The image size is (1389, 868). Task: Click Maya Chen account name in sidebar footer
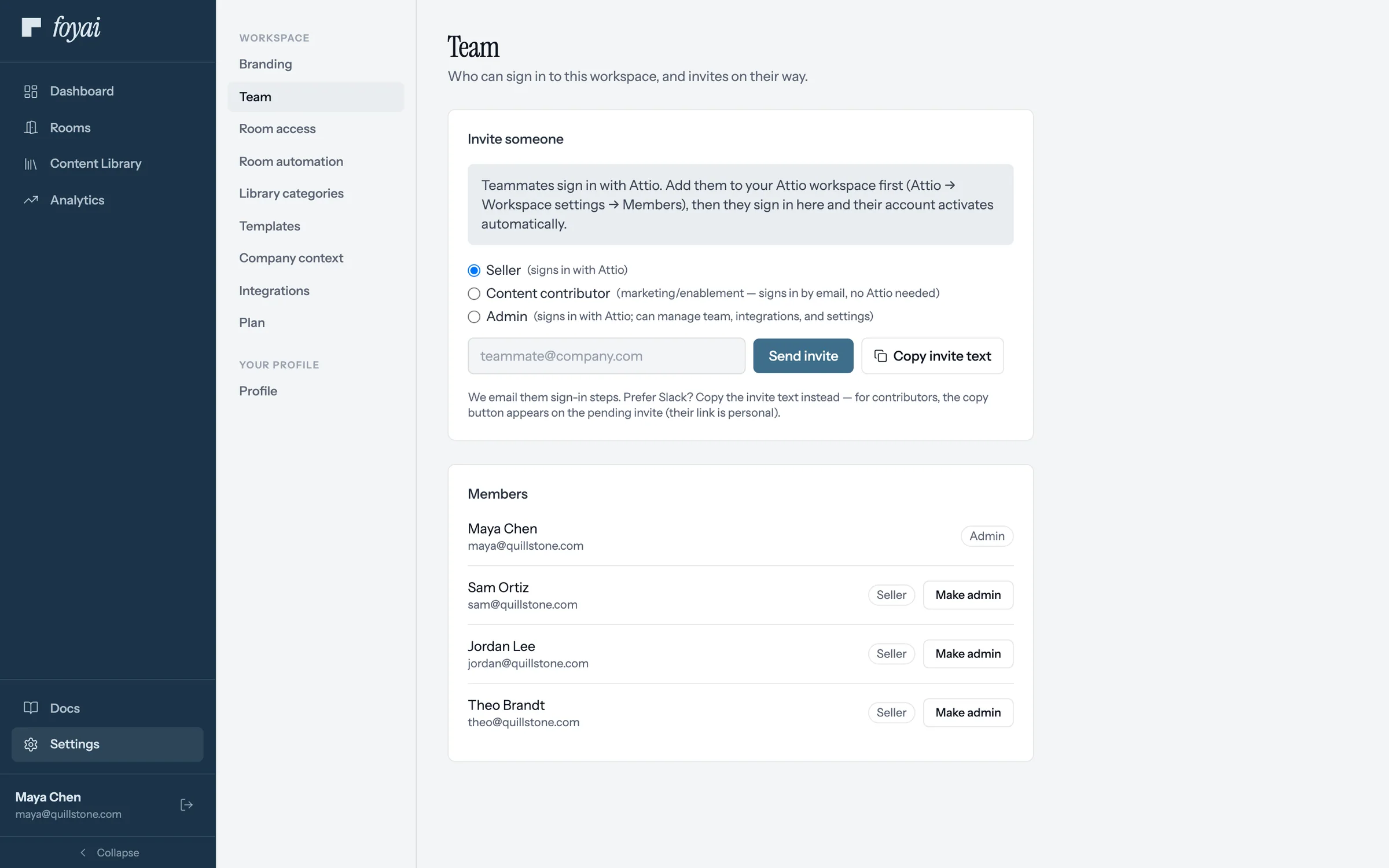(x=48, y=797)
